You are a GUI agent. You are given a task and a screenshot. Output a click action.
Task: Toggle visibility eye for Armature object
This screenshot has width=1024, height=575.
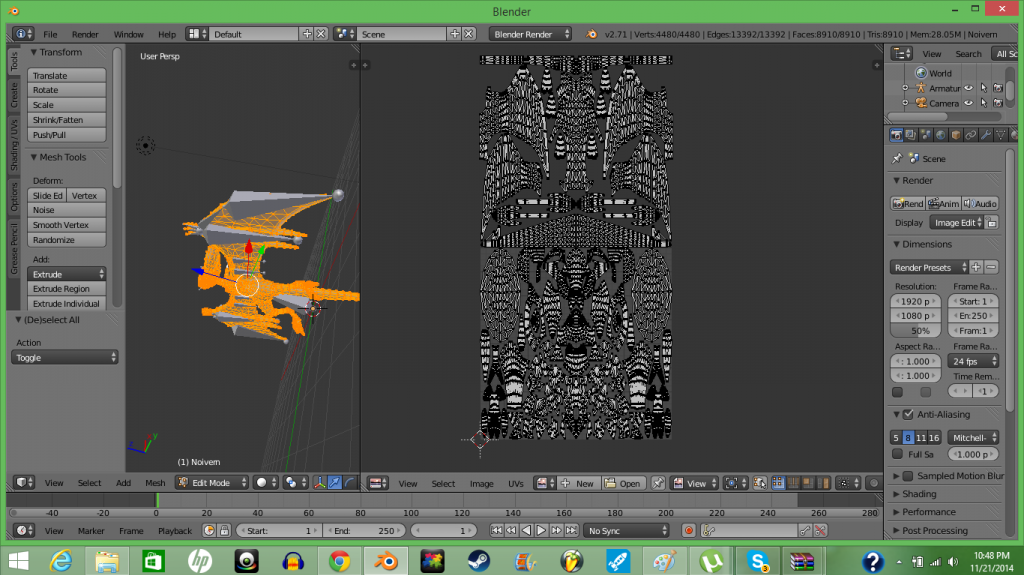pos(968,88)
